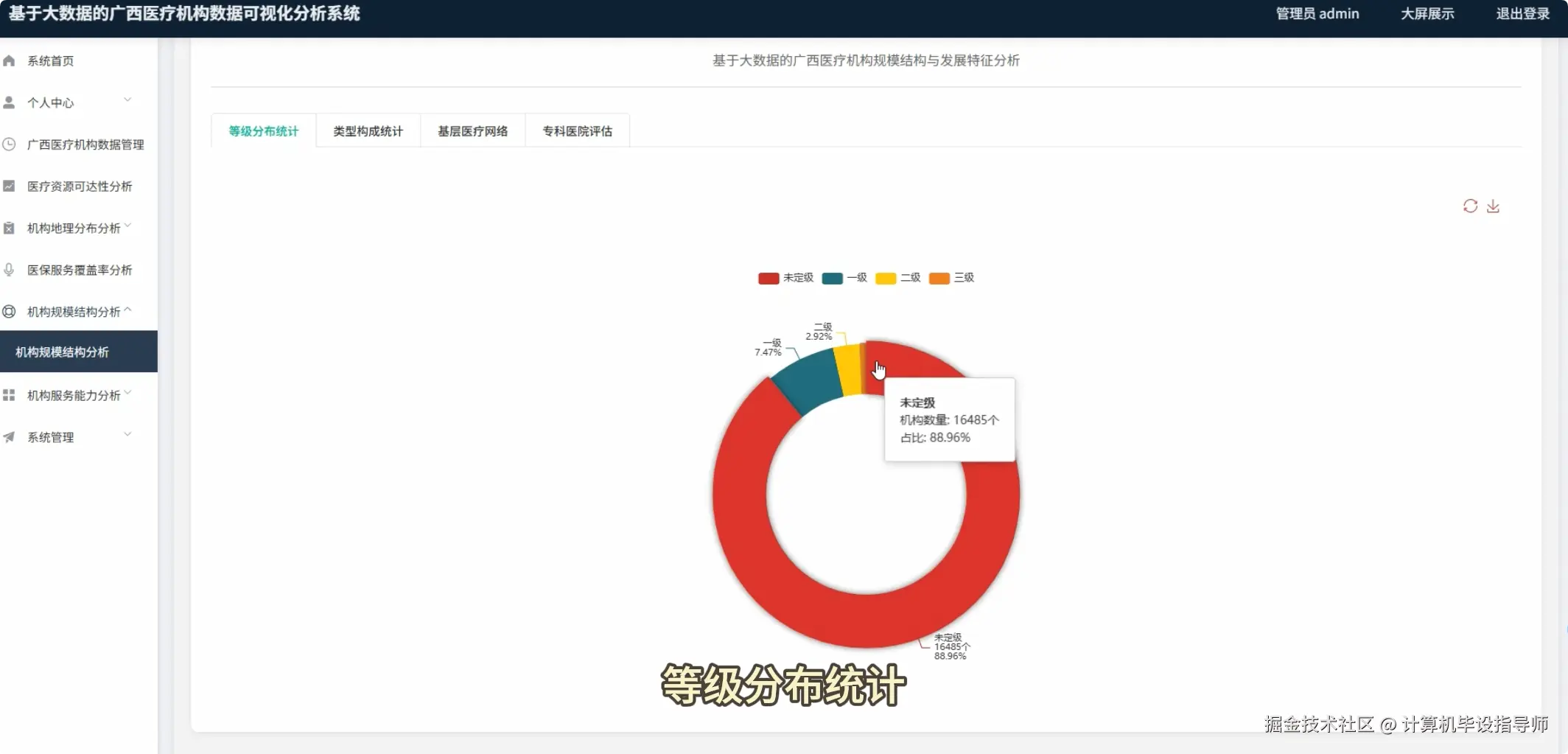
Task: Click the system title in the header
Action: pos(184,14)
